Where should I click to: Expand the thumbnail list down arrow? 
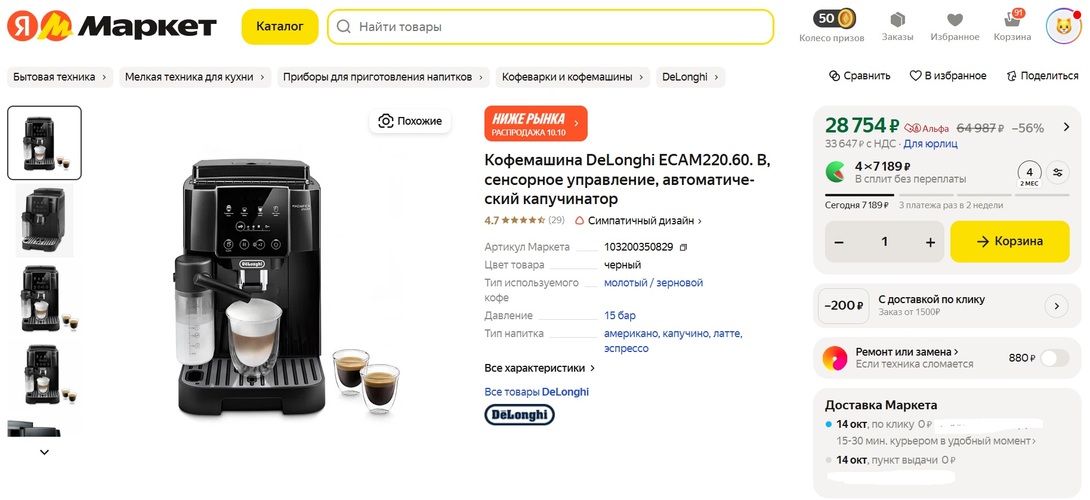click(x=44, y=452)
